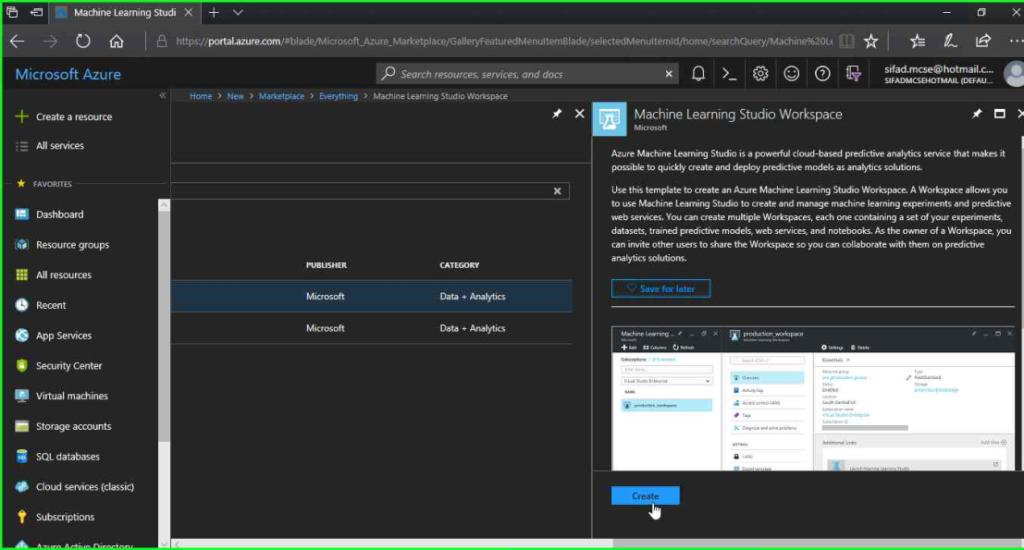Open Resource groups in sidebar

(x=62, y=245)
